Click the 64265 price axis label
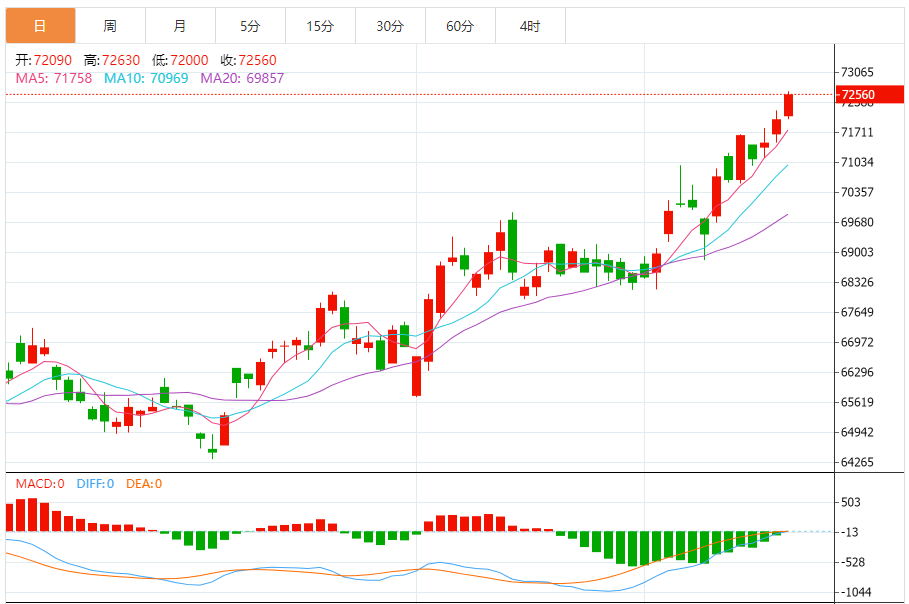 pyautogui.click(x=857, y=462)
